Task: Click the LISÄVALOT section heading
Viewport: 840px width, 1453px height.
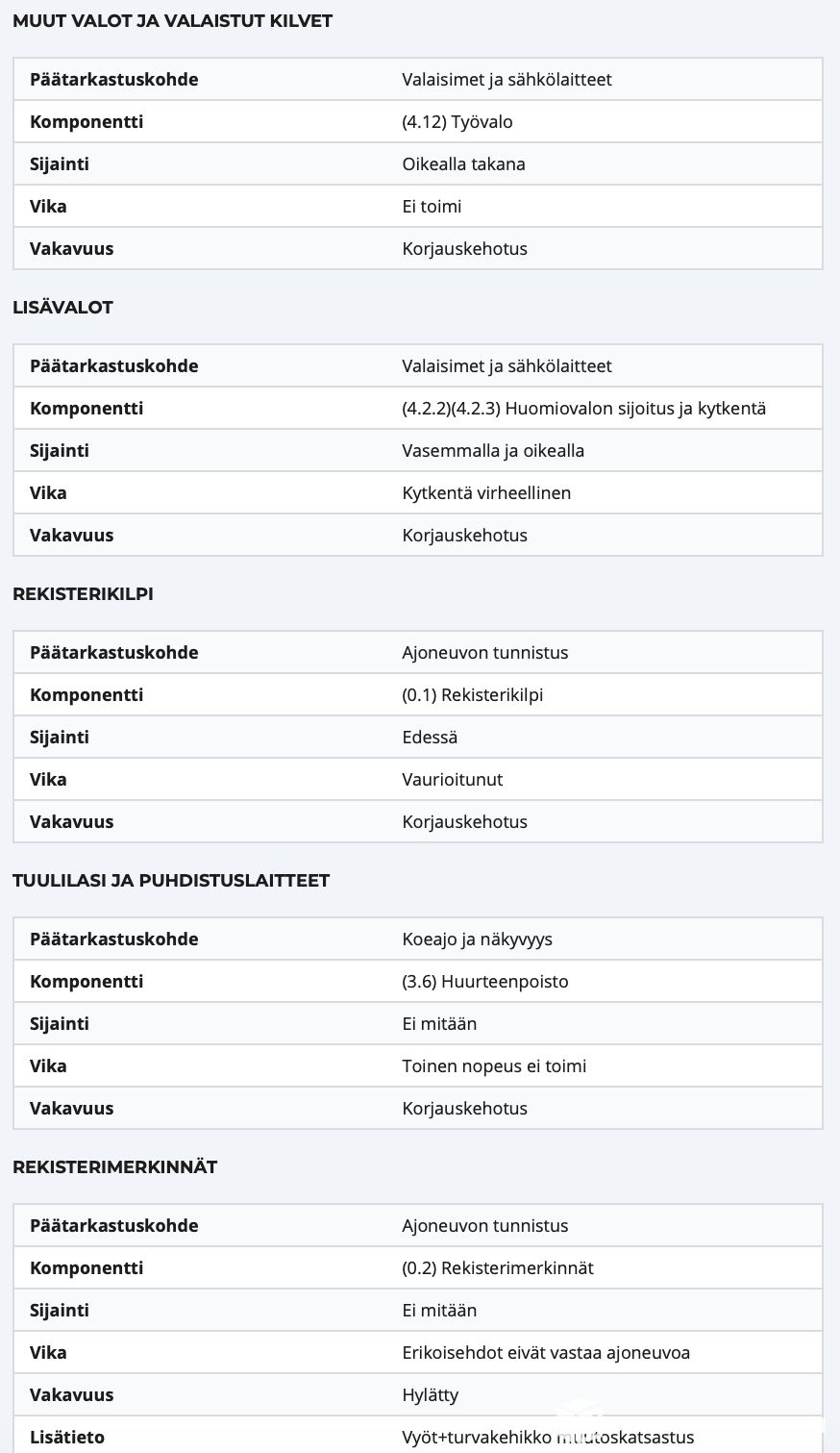Action: click(62, 308)
